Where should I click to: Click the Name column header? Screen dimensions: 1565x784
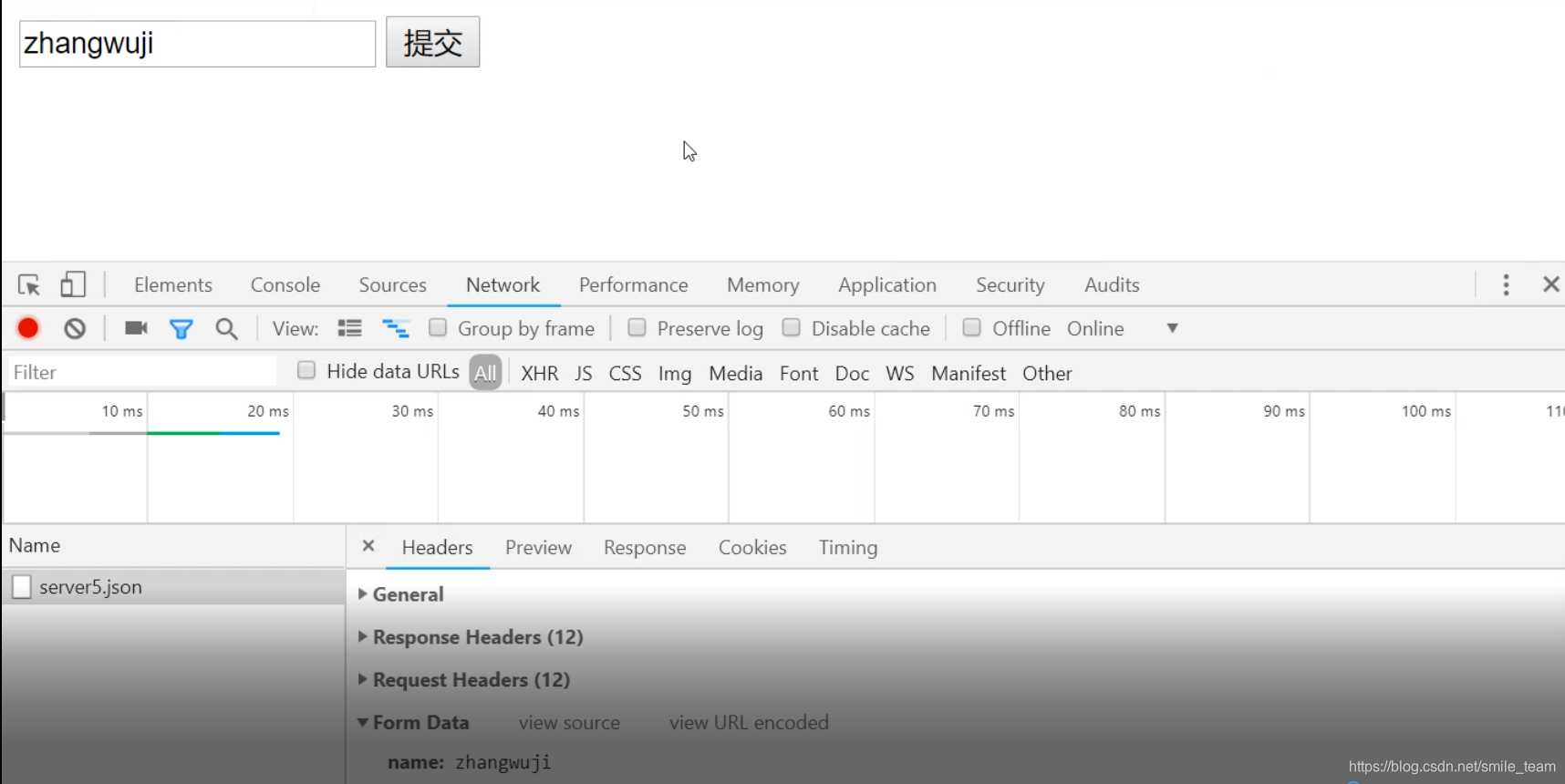coord(173,545)
